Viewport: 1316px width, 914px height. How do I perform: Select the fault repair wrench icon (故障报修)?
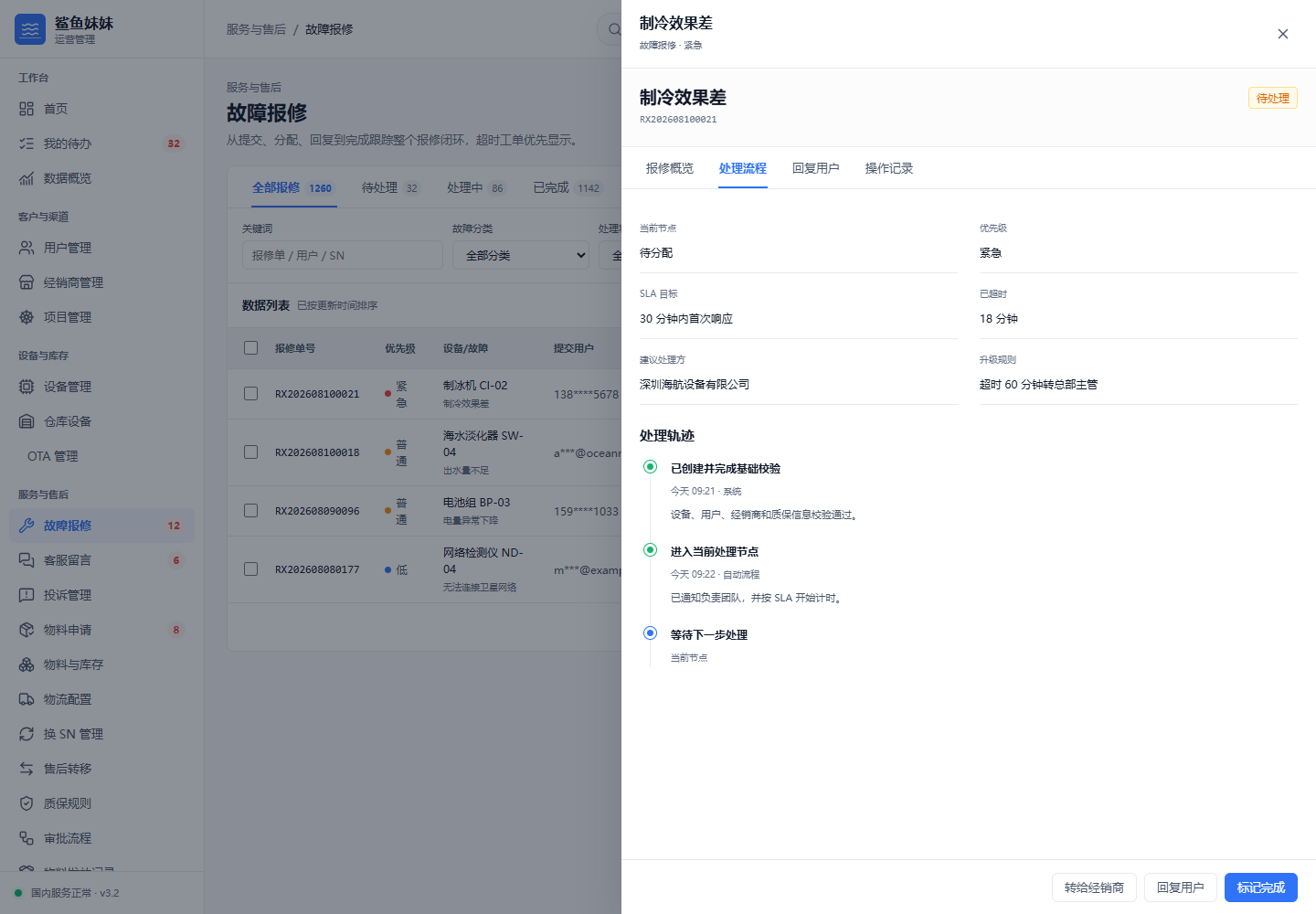(x=27, y=526)
